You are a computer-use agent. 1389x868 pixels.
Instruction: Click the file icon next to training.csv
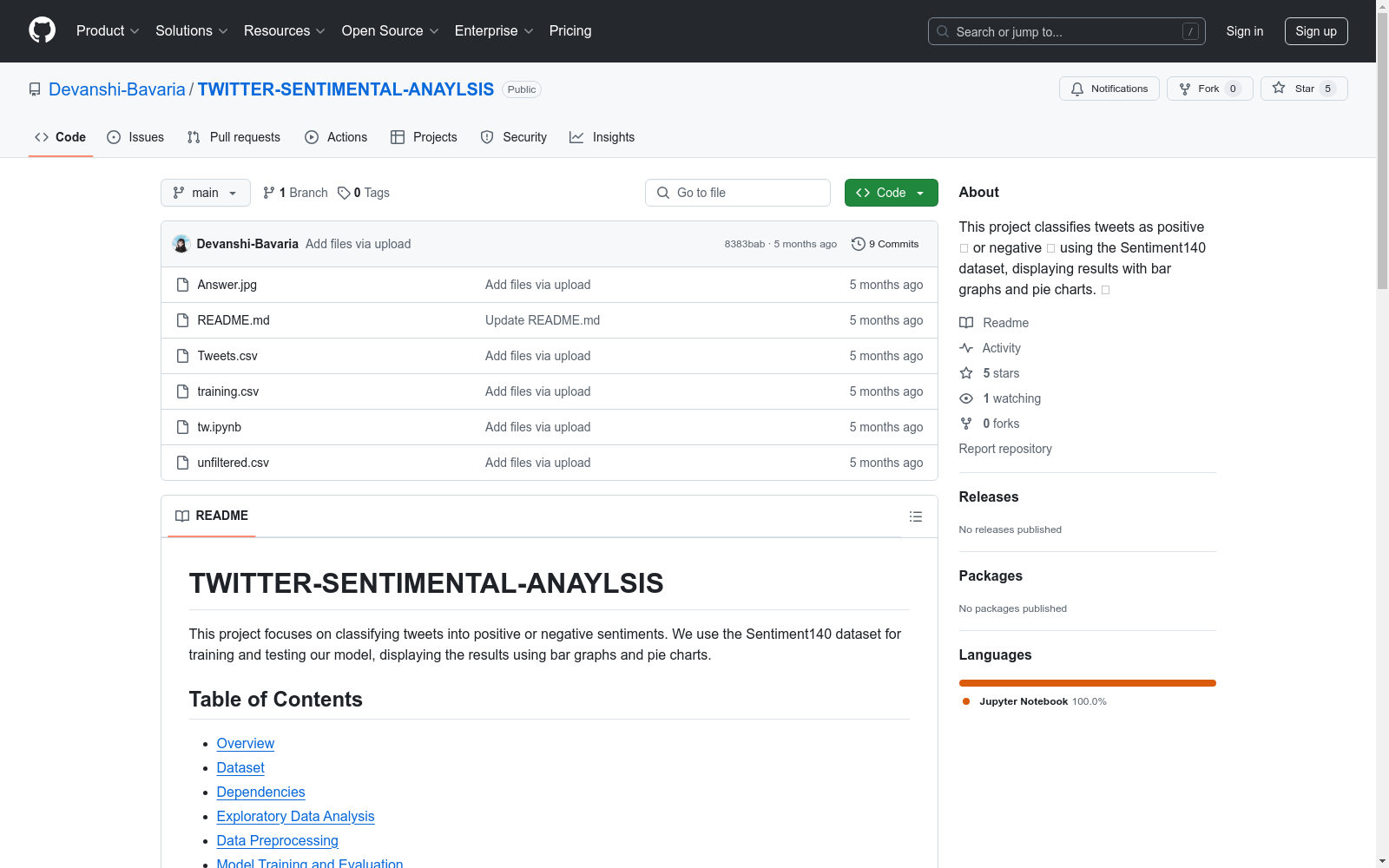pyautogui.click(x=182, y=391)
